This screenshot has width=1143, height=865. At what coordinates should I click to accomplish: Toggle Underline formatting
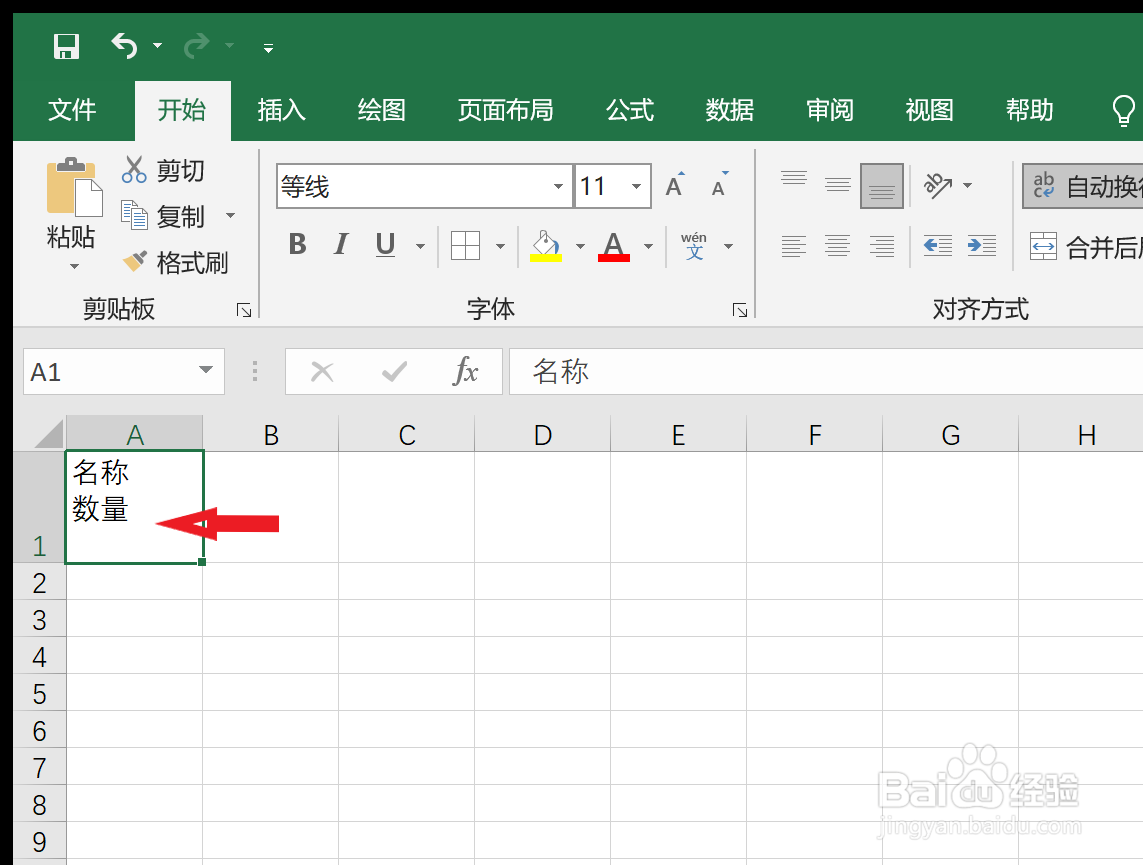[385, 244]
